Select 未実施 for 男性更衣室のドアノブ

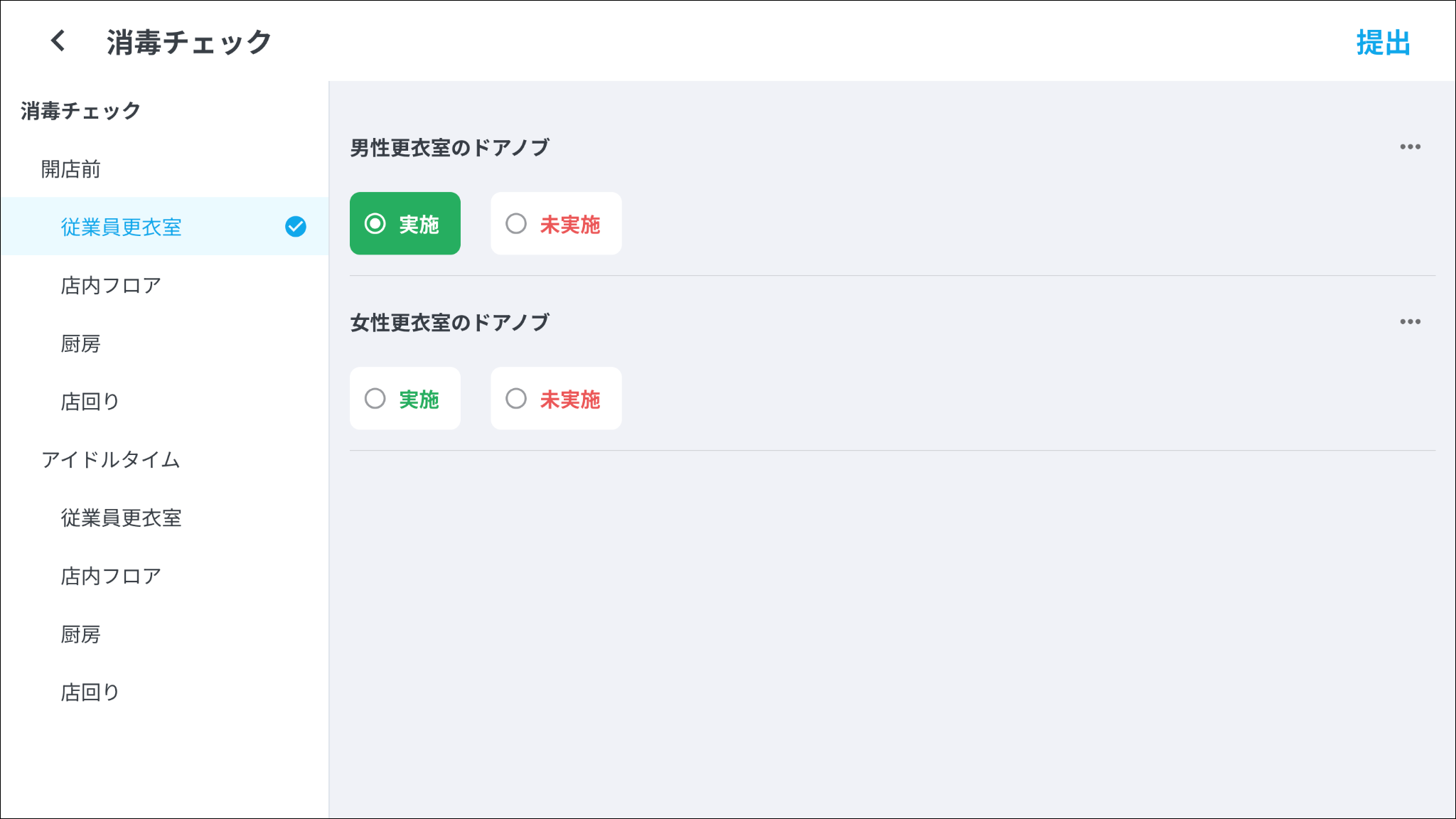click(556, 224)
